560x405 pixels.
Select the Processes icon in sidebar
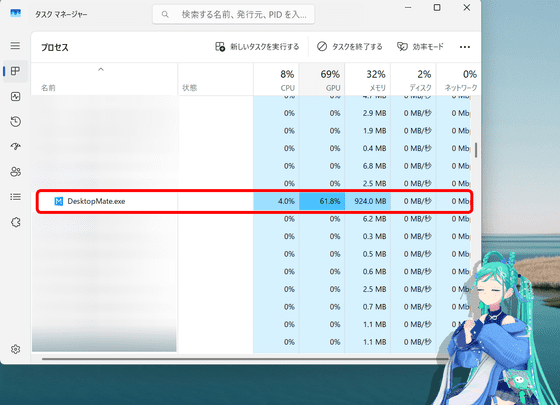15,71
